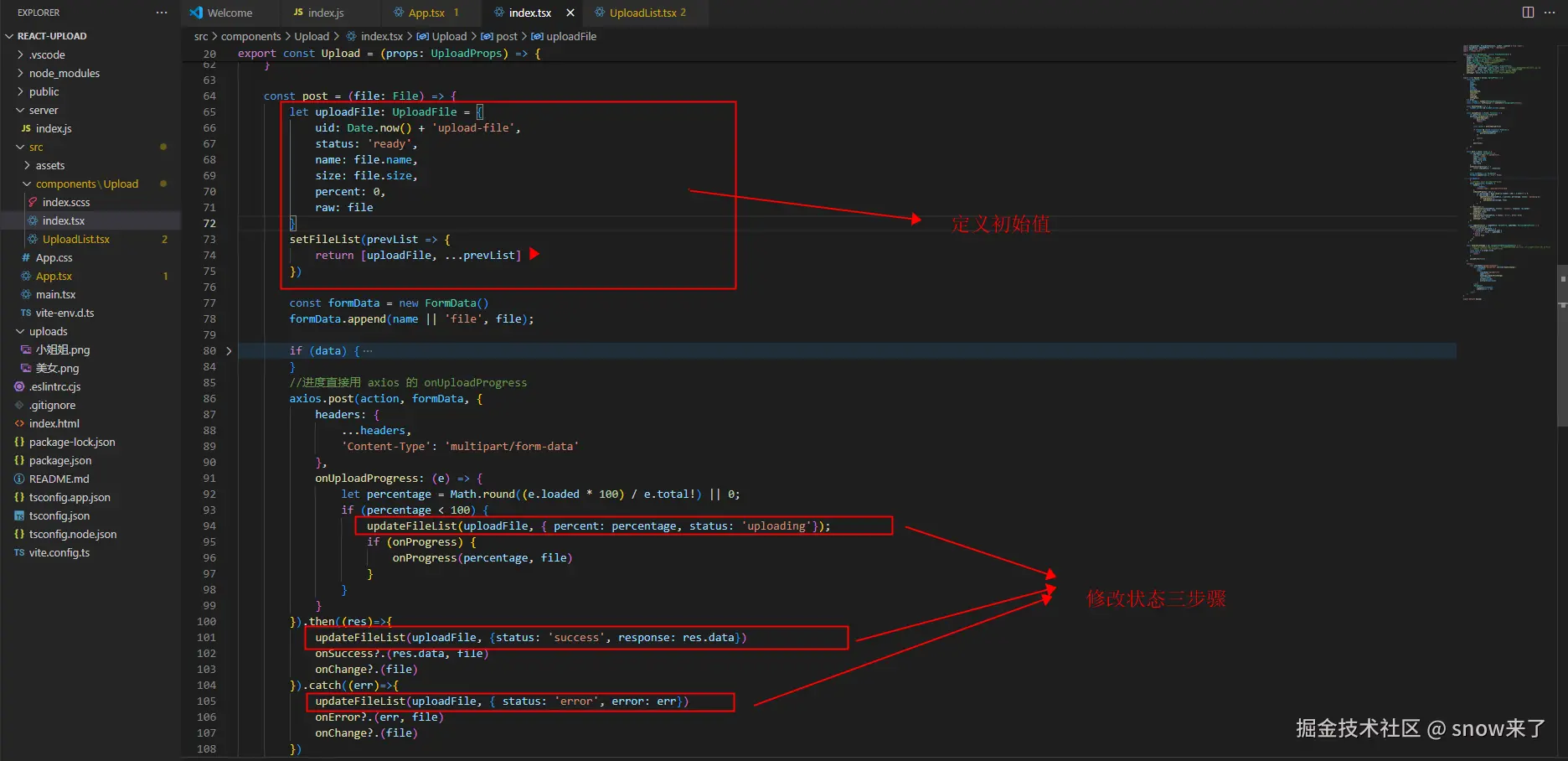Click line number 72 in gutter
Screen dimensions: 1568x761
click(x=209, y=224)
